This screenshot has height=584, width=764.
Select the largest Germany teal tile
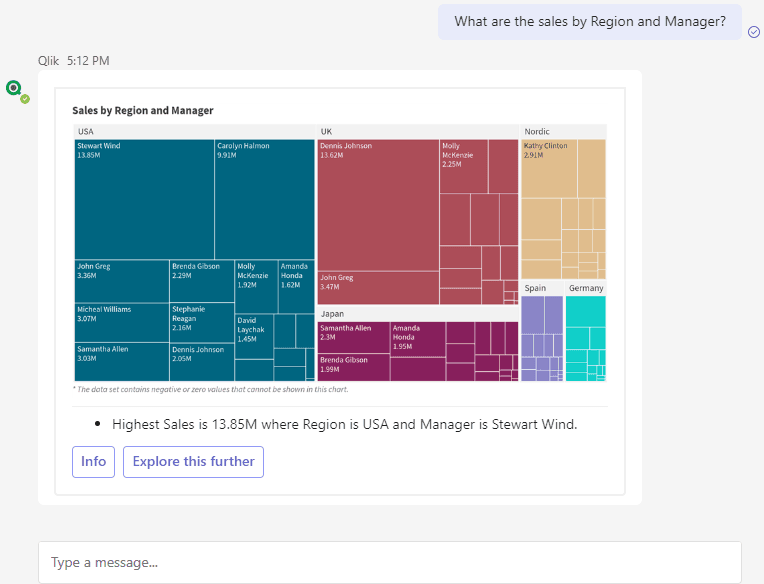[586, 311]
